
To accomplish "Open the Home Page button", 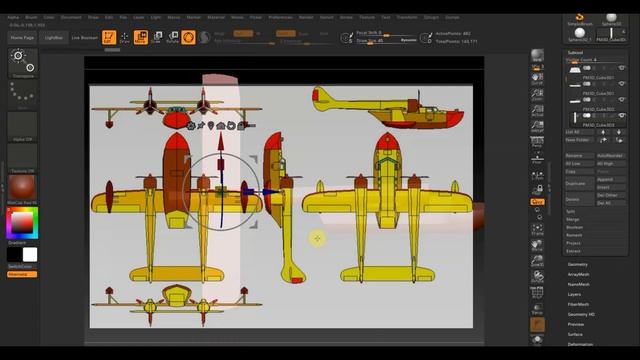I will point(22,38).
